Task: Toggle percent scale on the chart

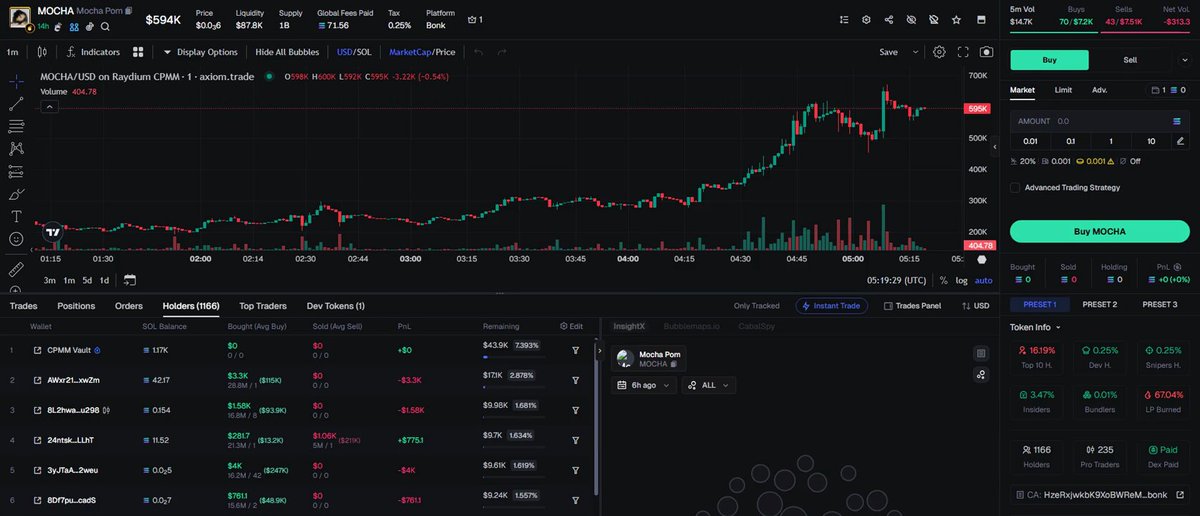Action: tap(943, 280)
